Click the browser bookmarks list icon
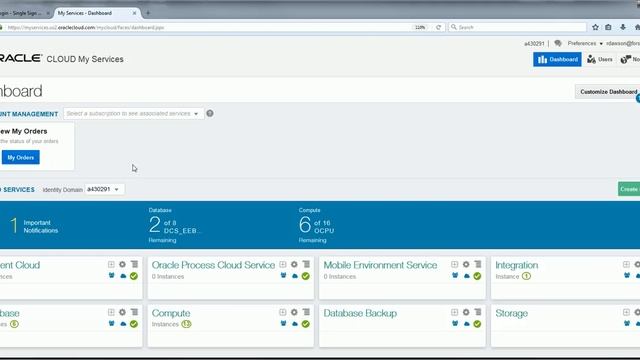Image resolution: width=640 pixels, height=360 pixels. coord(608,27)
